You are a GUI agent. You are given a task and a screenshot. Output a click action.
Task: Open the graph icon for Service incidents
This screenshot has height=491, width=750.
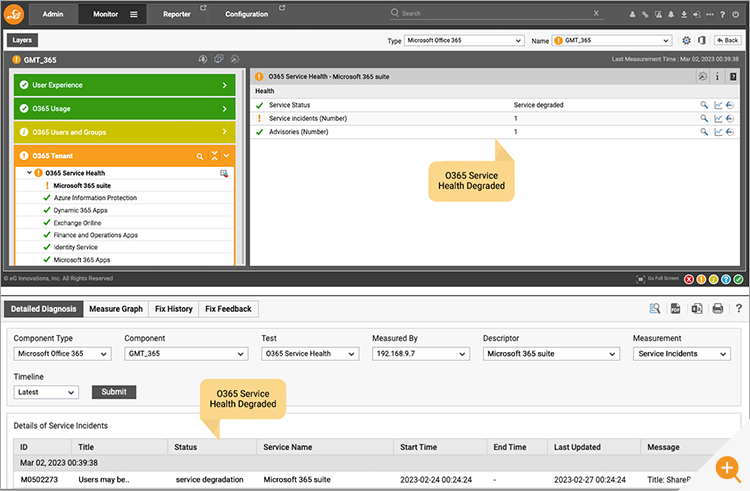point(718,118)
